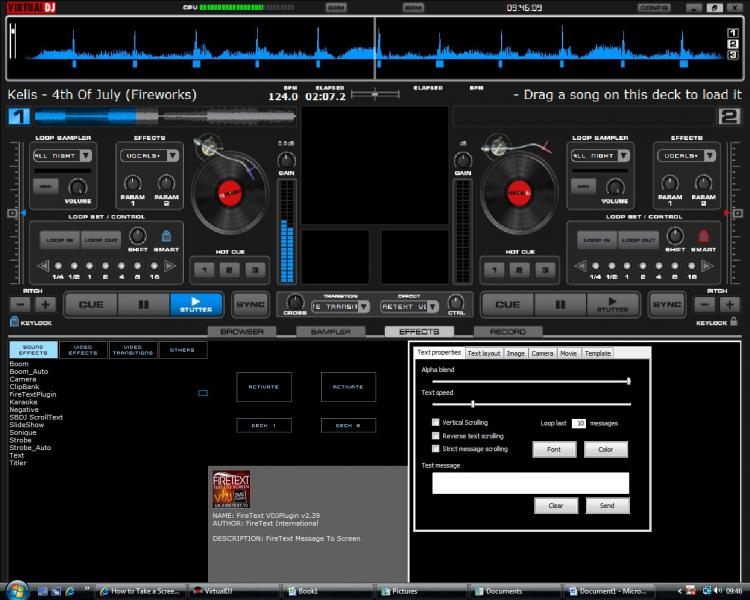Viewport: 750px width, 600px height.
Task: Pause deck 1 with the pause button
Action: point(143,304)
